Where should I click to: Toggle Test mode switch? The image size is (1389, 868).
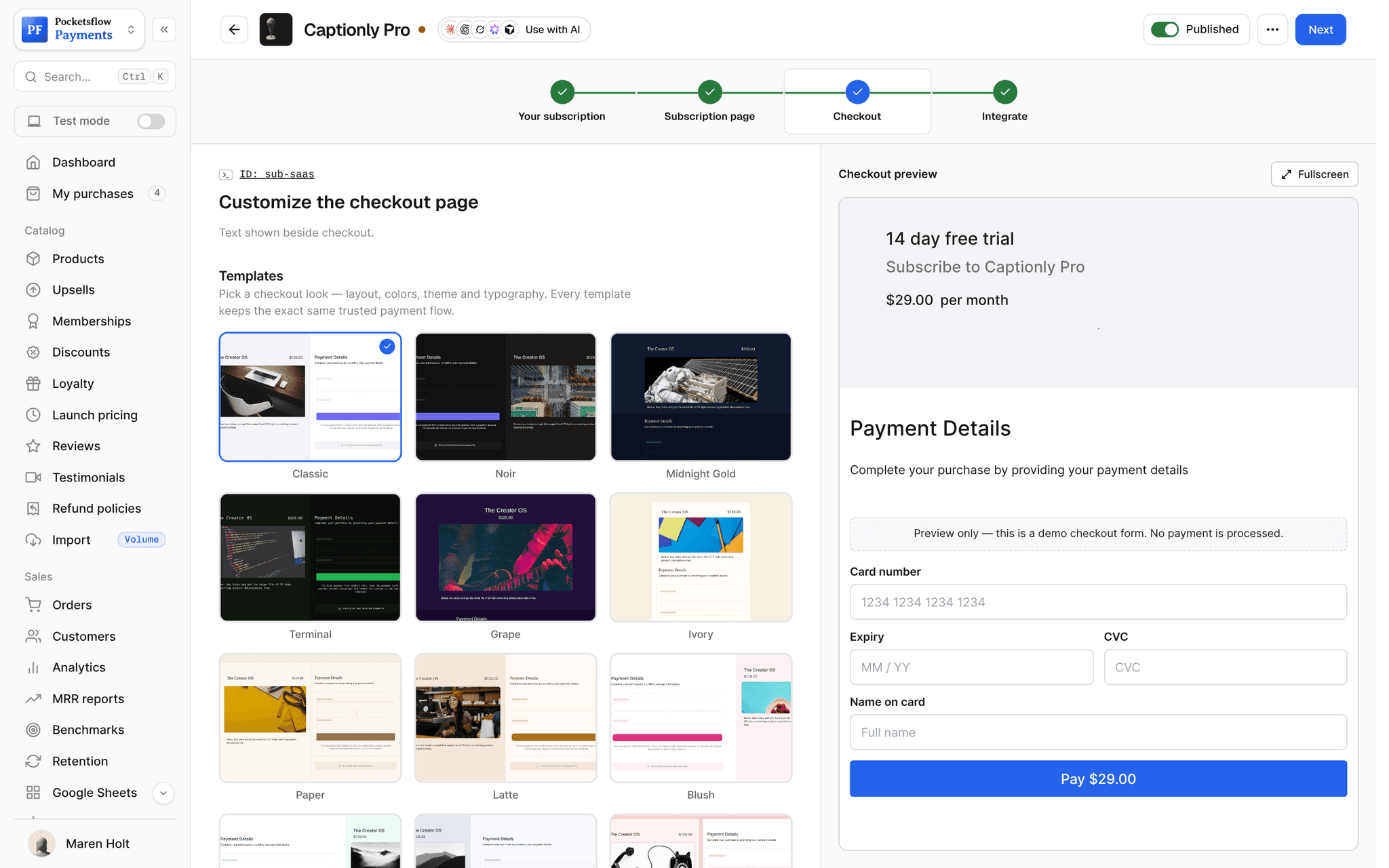151,121
